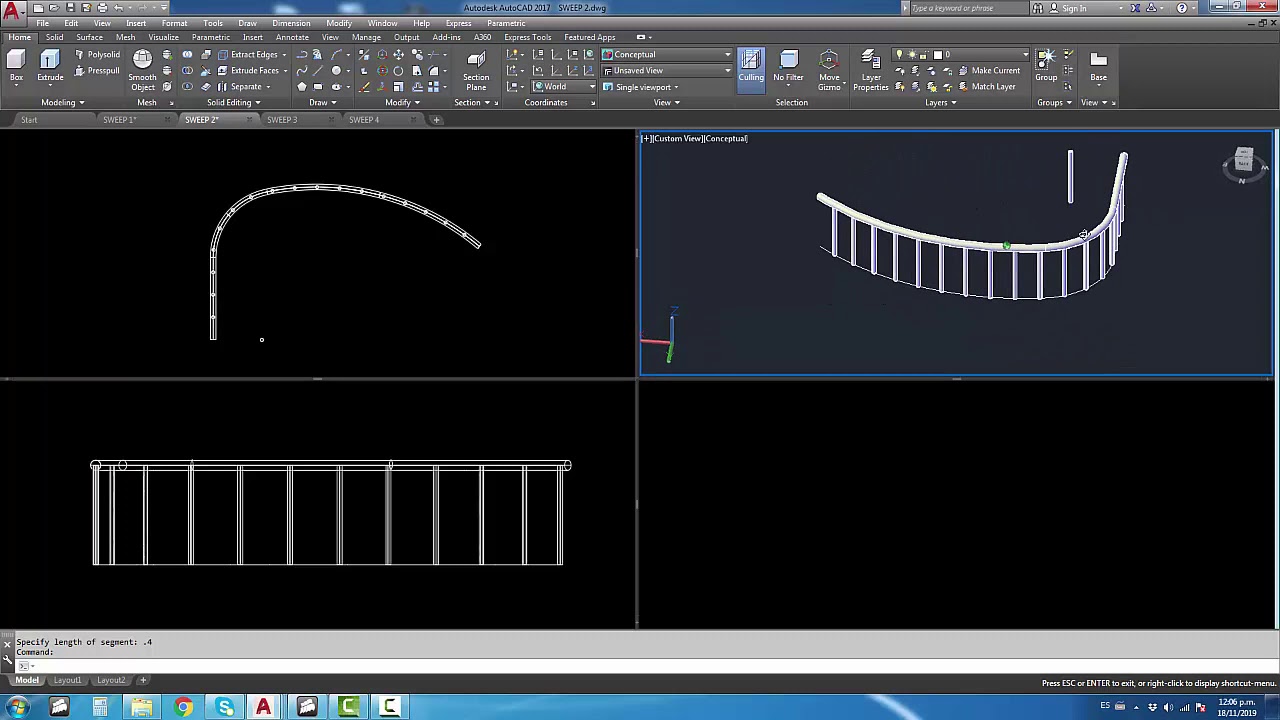
Task: Open the Layout1 tab
Action: pyautogui.click(x=68, y=681)
